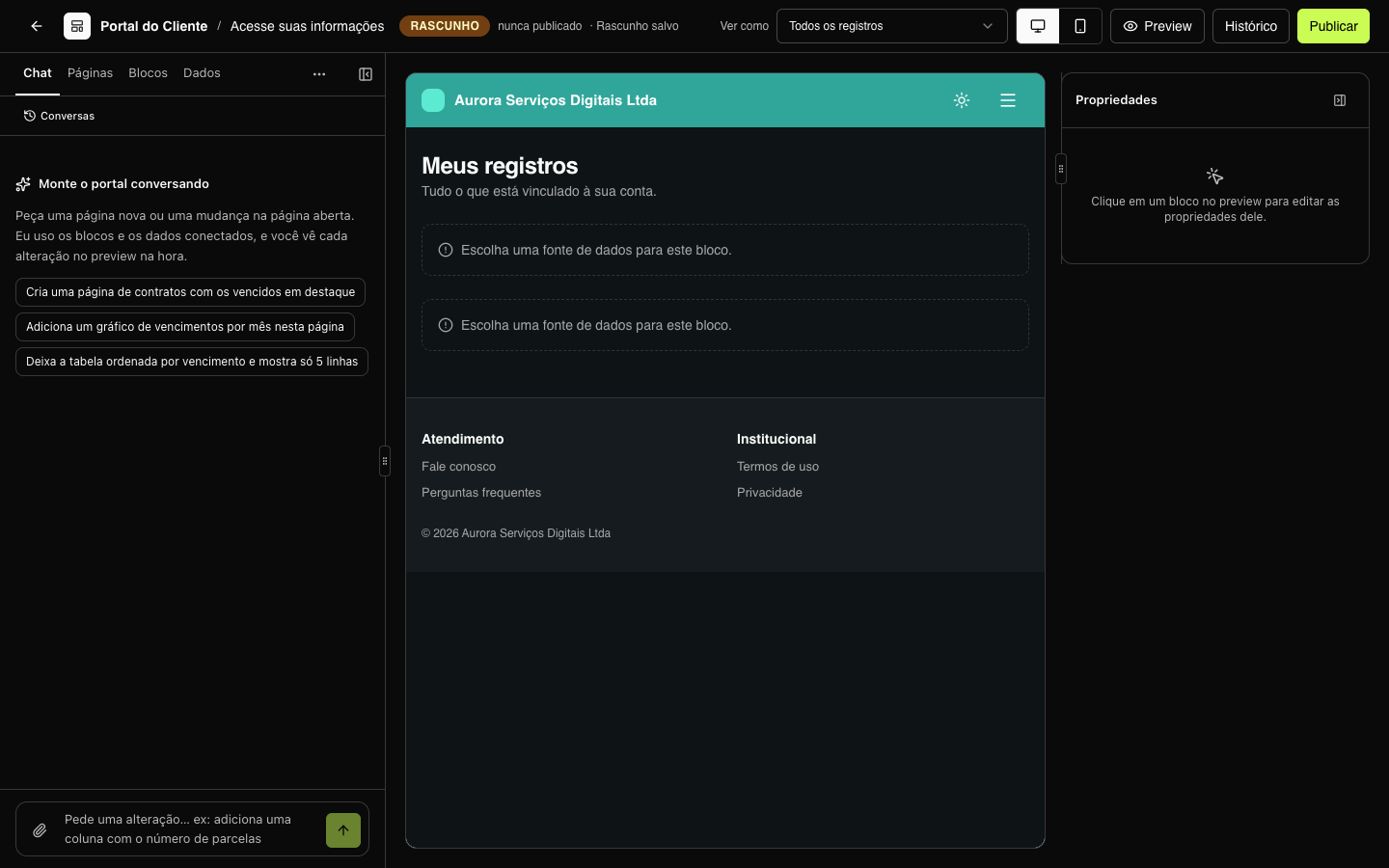The width and height of the screenshot is (1389, 868).
Task: Open Conversas history
Action: pos(59,116)
